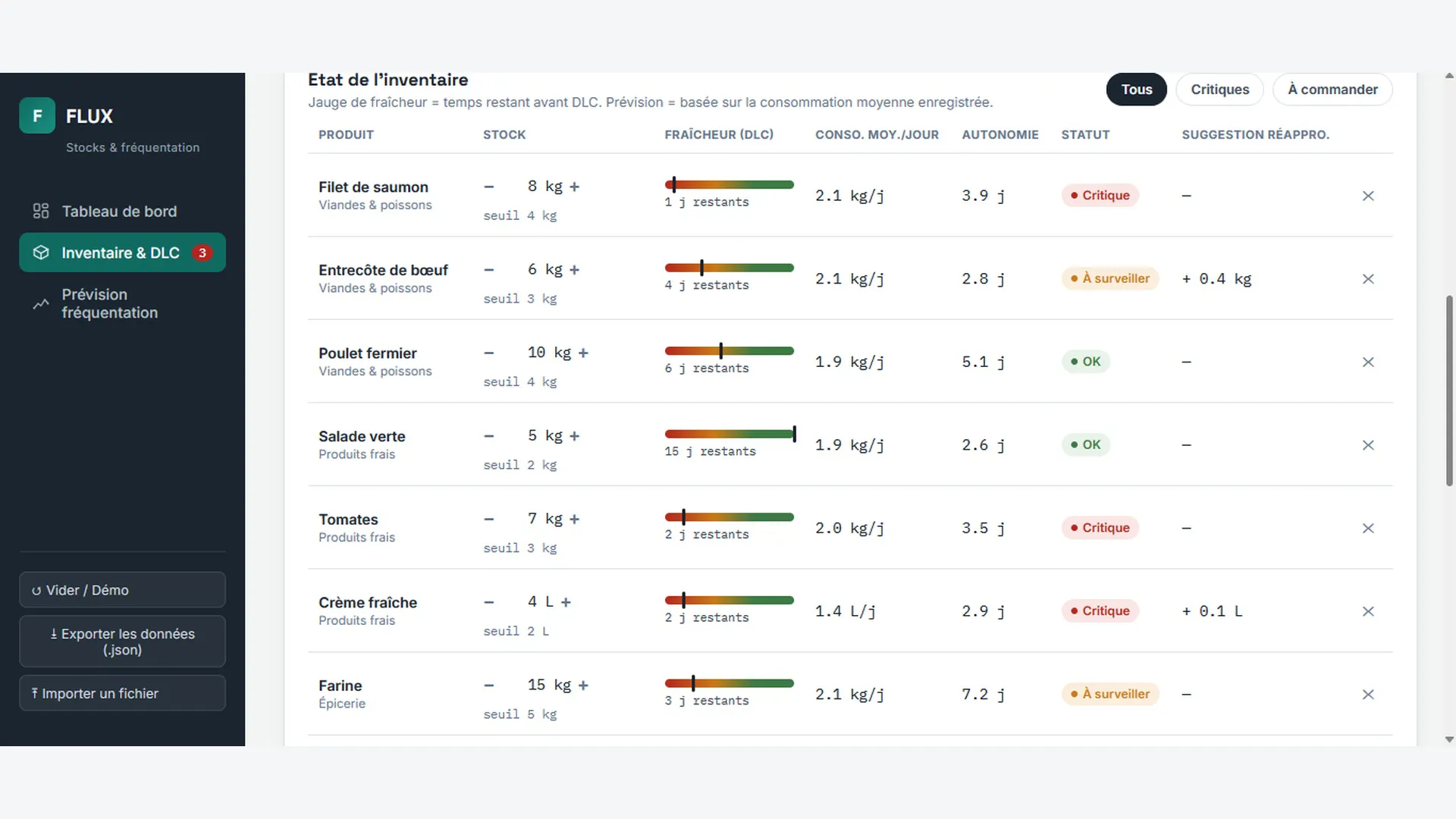Image resolution: width=1456 pixels, height=819 pixels.
Task: Delete the Farine row
Action: (x=1368, y=695)
